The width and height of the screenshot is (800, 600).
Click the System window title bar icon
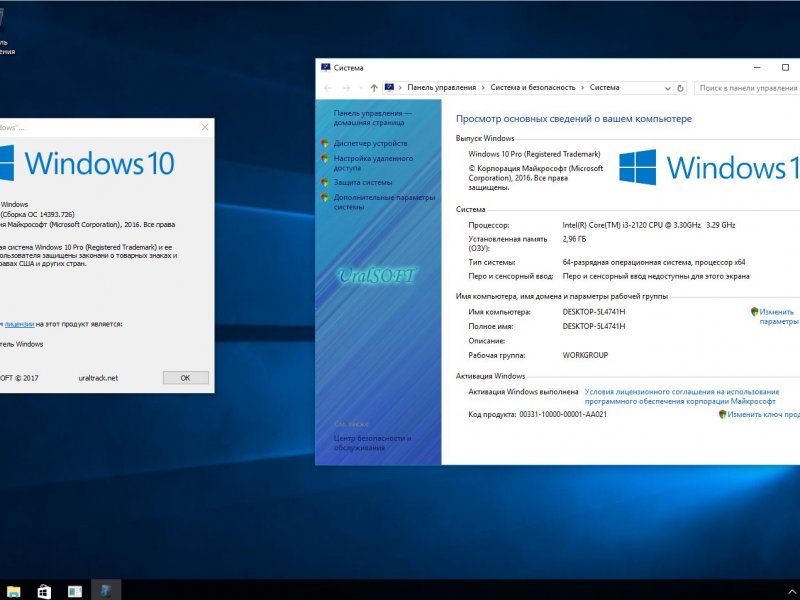click(x=326, y=67)
